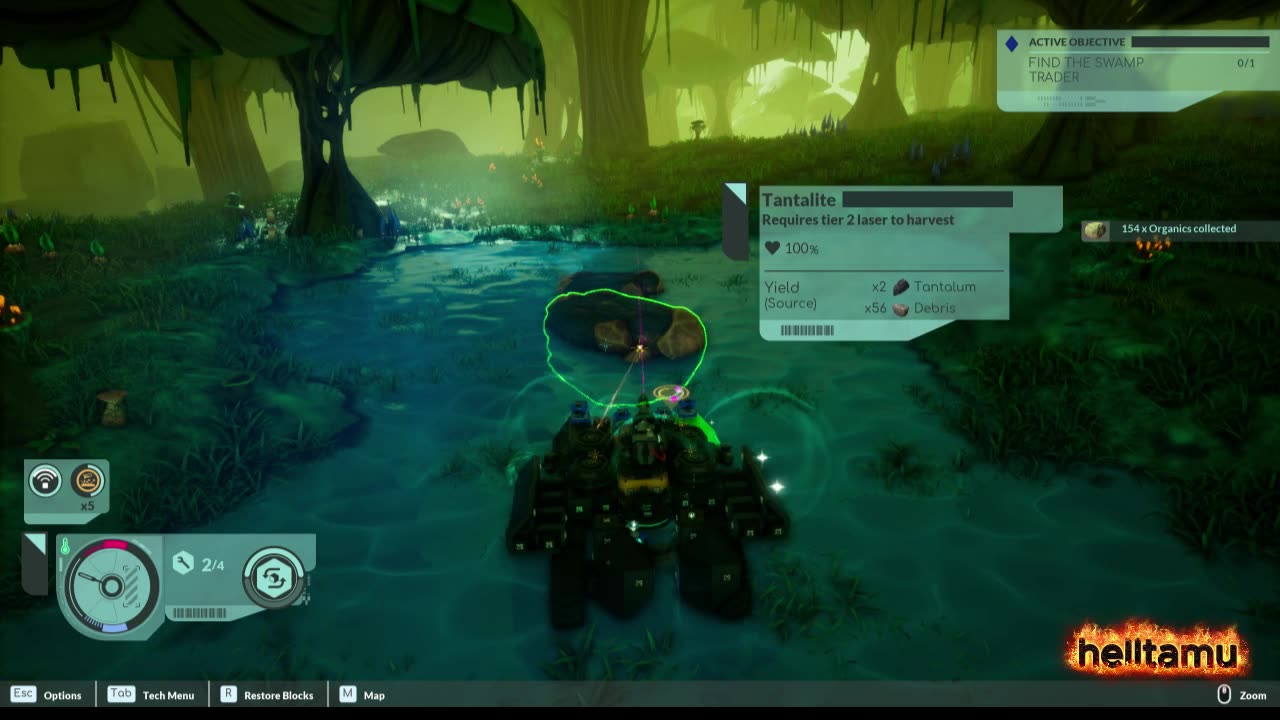Screen dimensions: 1280x720
Task: Click the mouse Zoom icon
Action: (1224, 695)
